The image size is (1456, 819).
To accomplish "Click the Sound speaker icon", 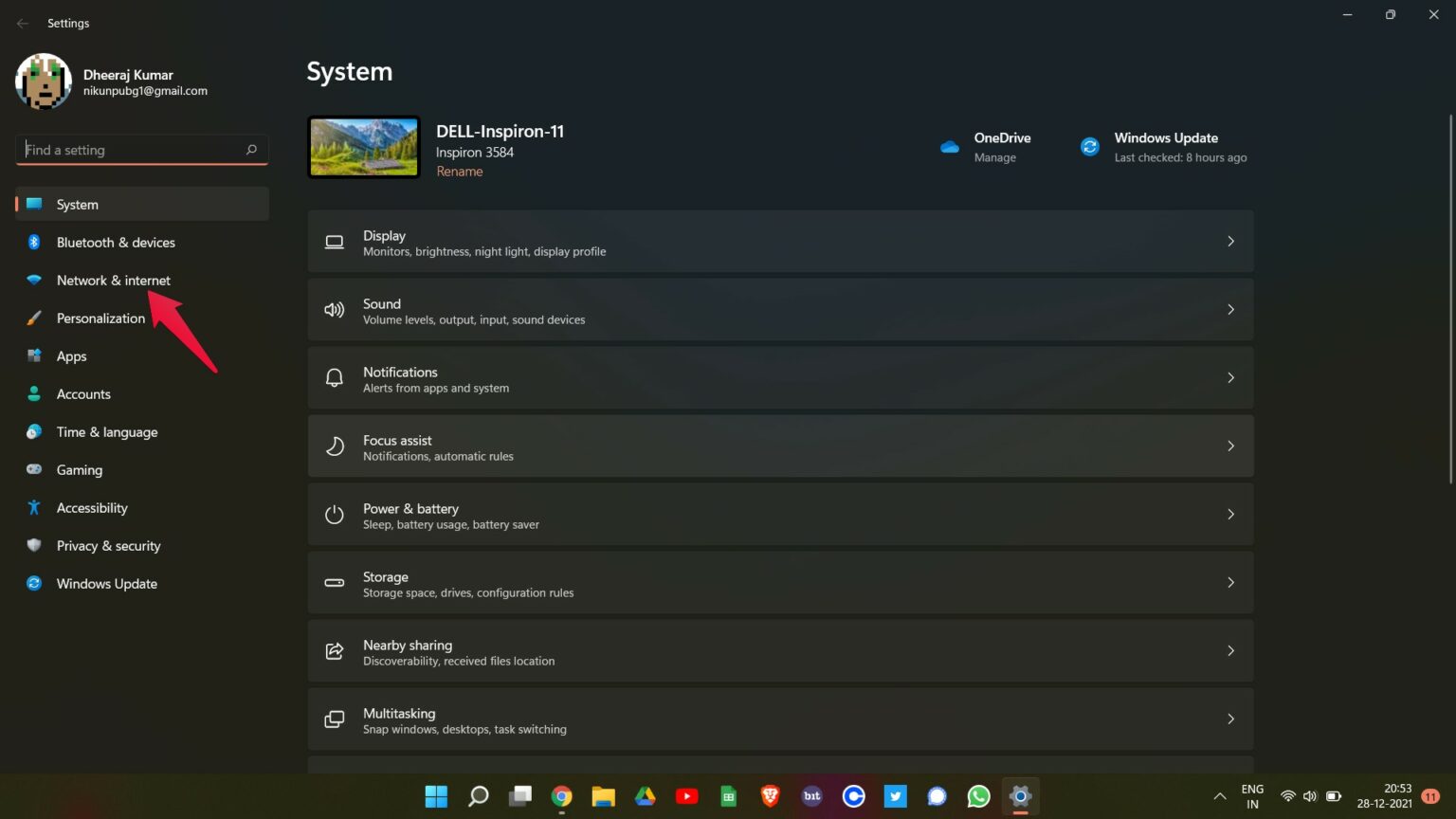I will (334, 309).
